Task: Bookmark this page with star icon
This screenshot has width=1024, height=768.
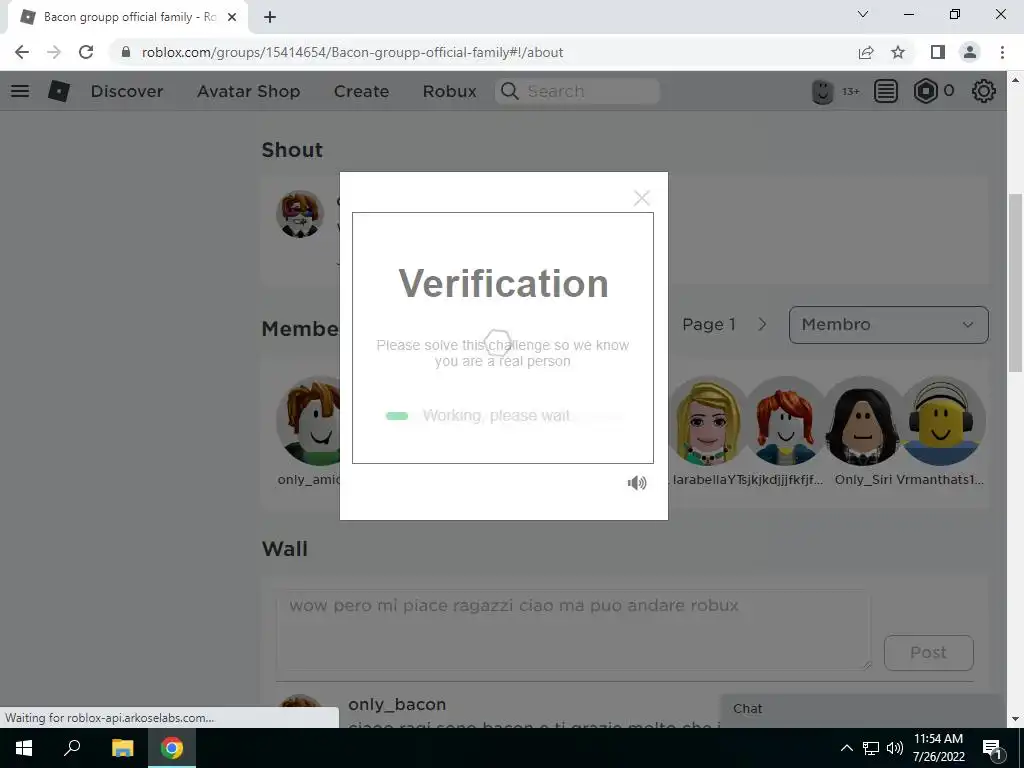Action: tap(898, 52)
